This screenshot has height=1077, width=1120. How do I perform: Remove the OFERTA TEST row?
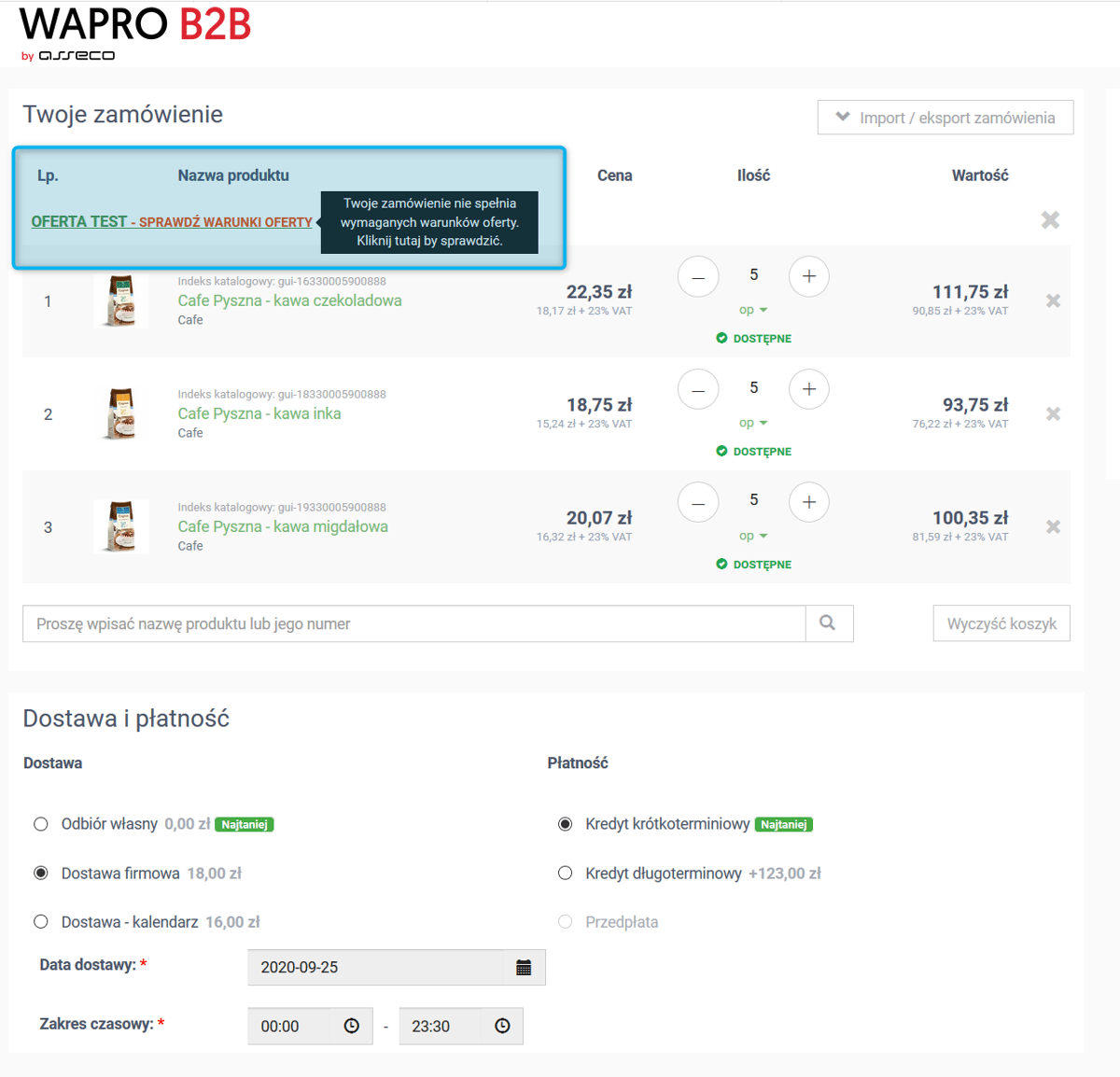1050,219
